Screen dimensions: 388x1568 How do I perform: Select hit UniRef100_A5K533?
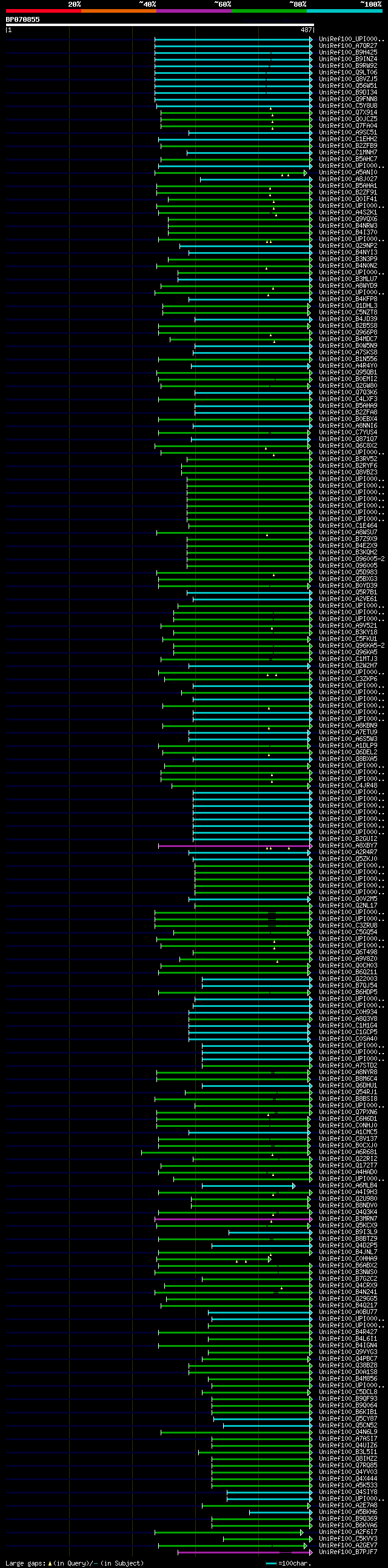click(348, 1486)
